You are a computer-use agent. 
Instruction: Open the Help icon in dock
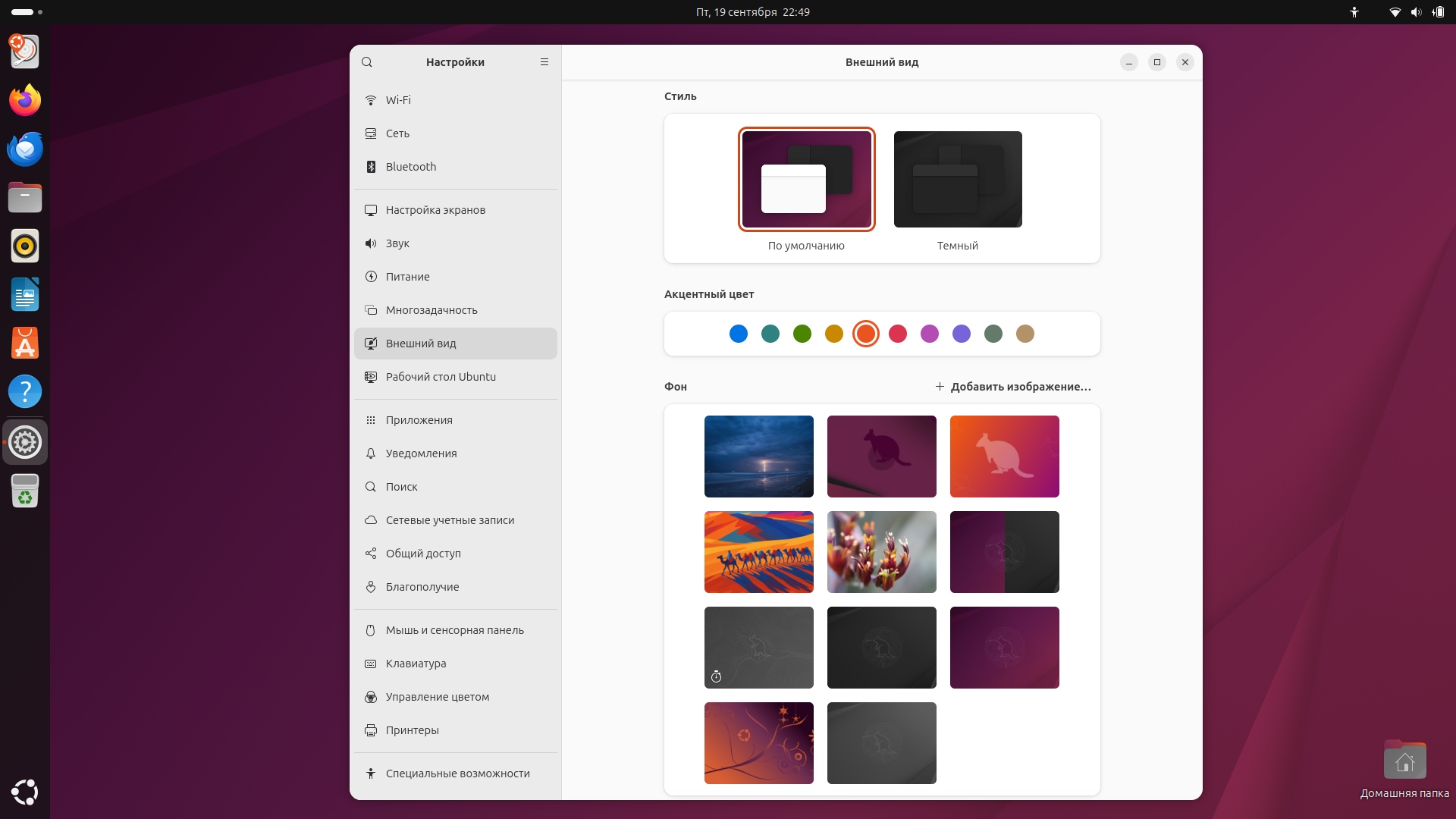click(25, 391)
